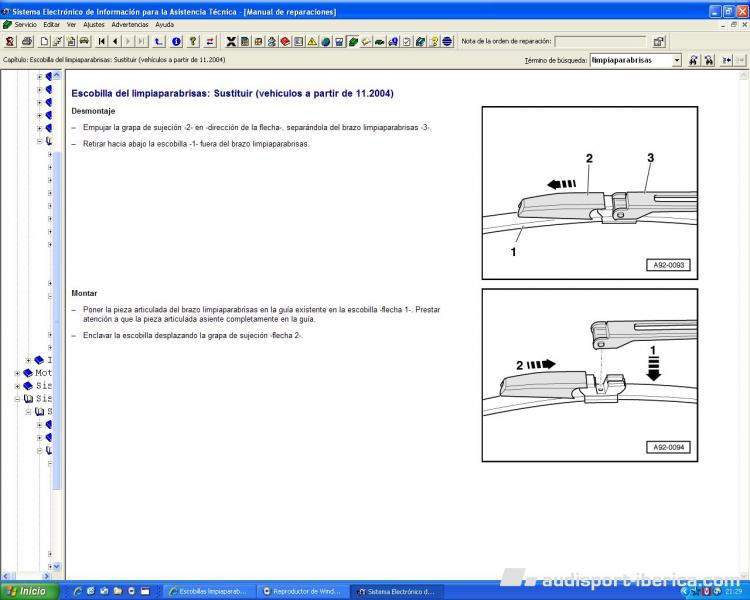Click the Windows Inicio start button
750x600 pixels.
tap(30, 591)
